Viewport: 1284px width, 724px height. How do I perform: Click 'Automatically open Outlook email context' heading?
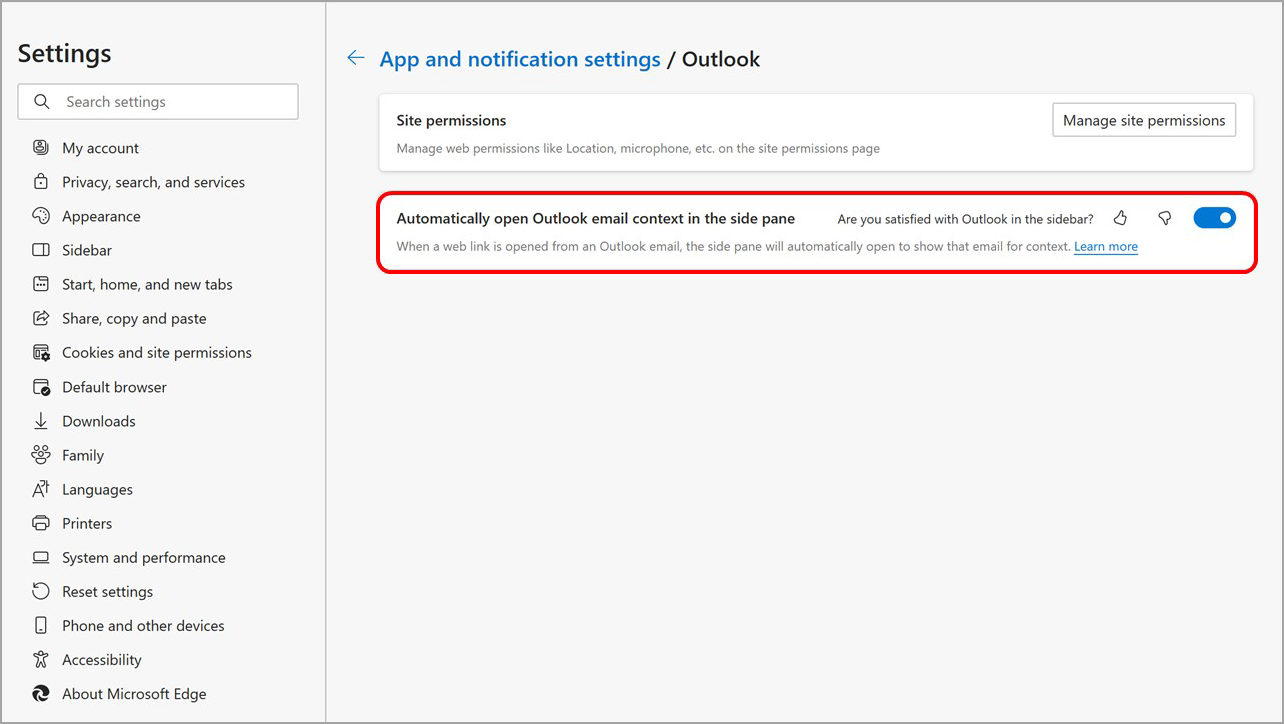(x=596, y=218)
